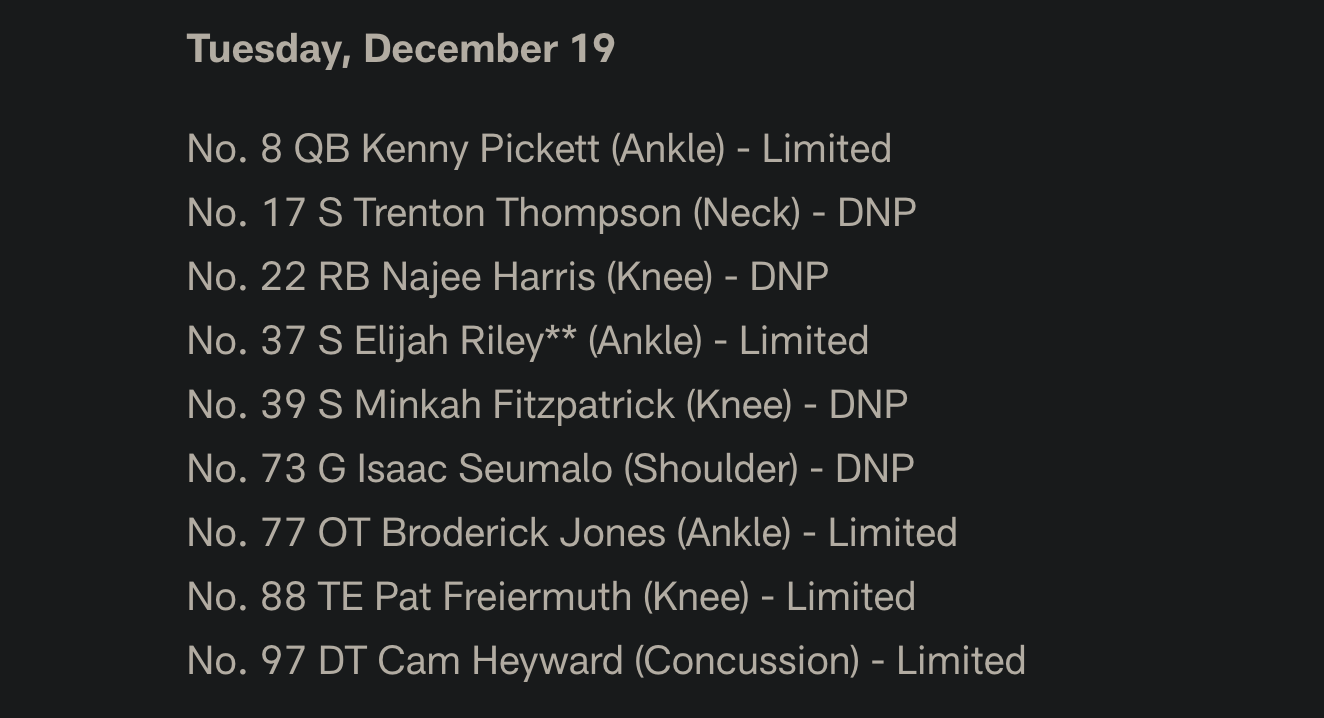
Task: Click the Pat Freiermuth injury line
Action: click(x=550, y=597)
